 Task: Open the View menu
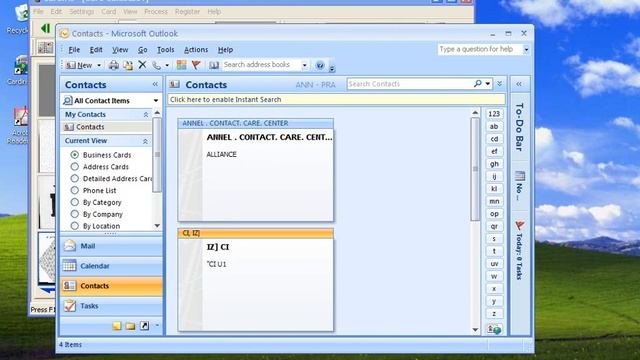coord(120,50)
